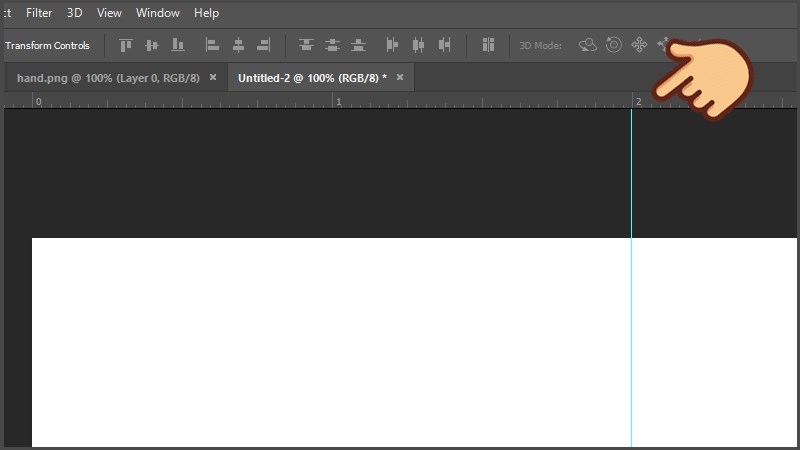Open the View menu

109,13
